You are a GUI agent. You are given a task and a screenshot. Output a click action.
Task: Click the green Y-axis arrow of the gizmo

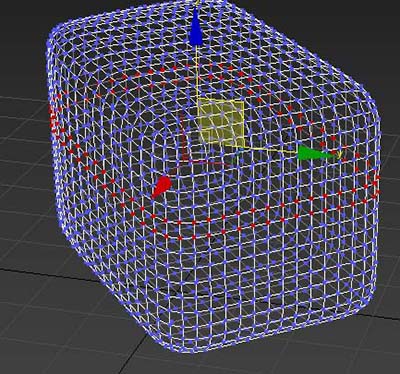coord(315,153)
